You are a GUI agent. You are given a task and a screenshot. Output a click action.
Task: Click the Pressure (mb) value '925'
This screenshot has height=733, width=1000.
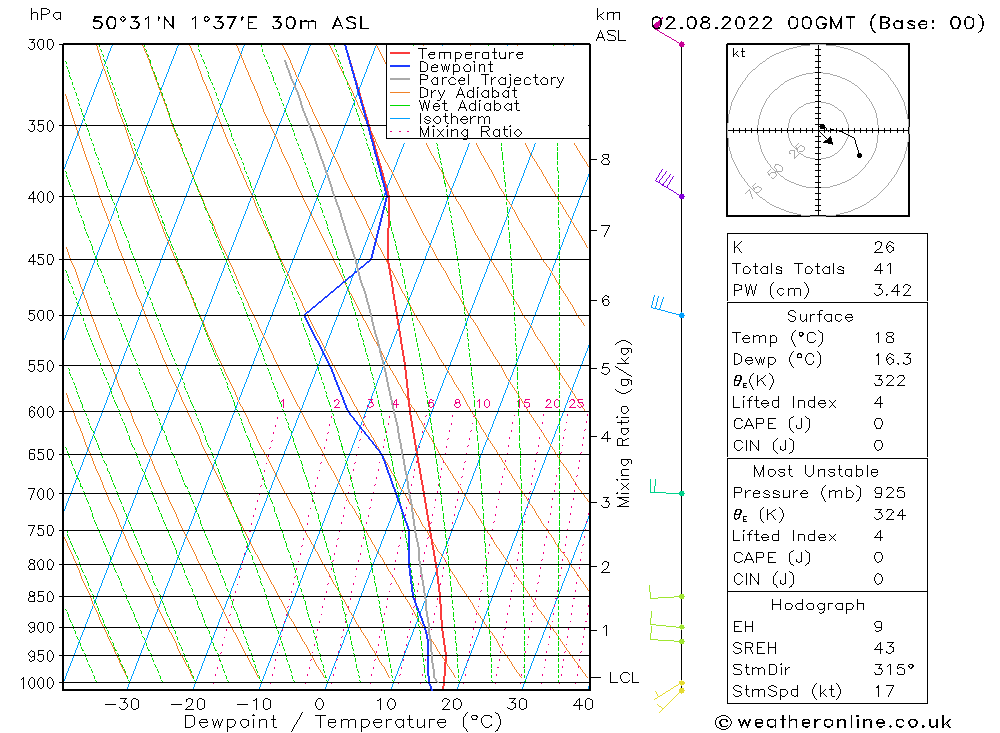[890, 493]
